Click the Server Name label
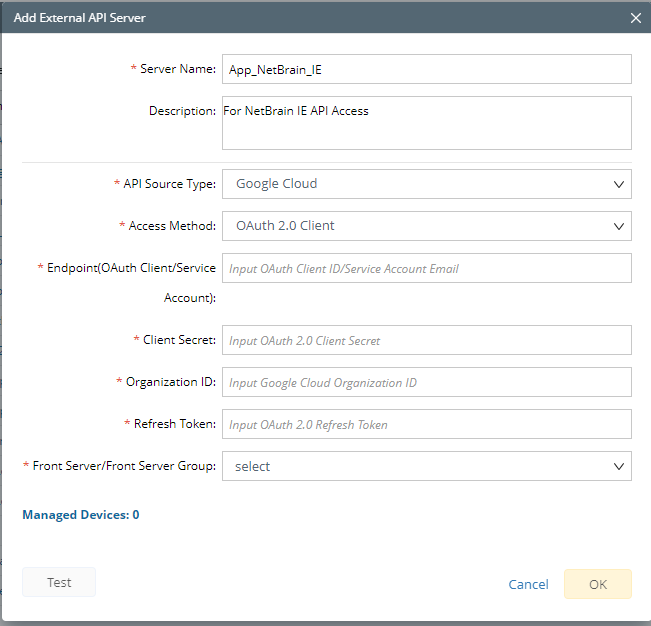 tap(177, 69)
